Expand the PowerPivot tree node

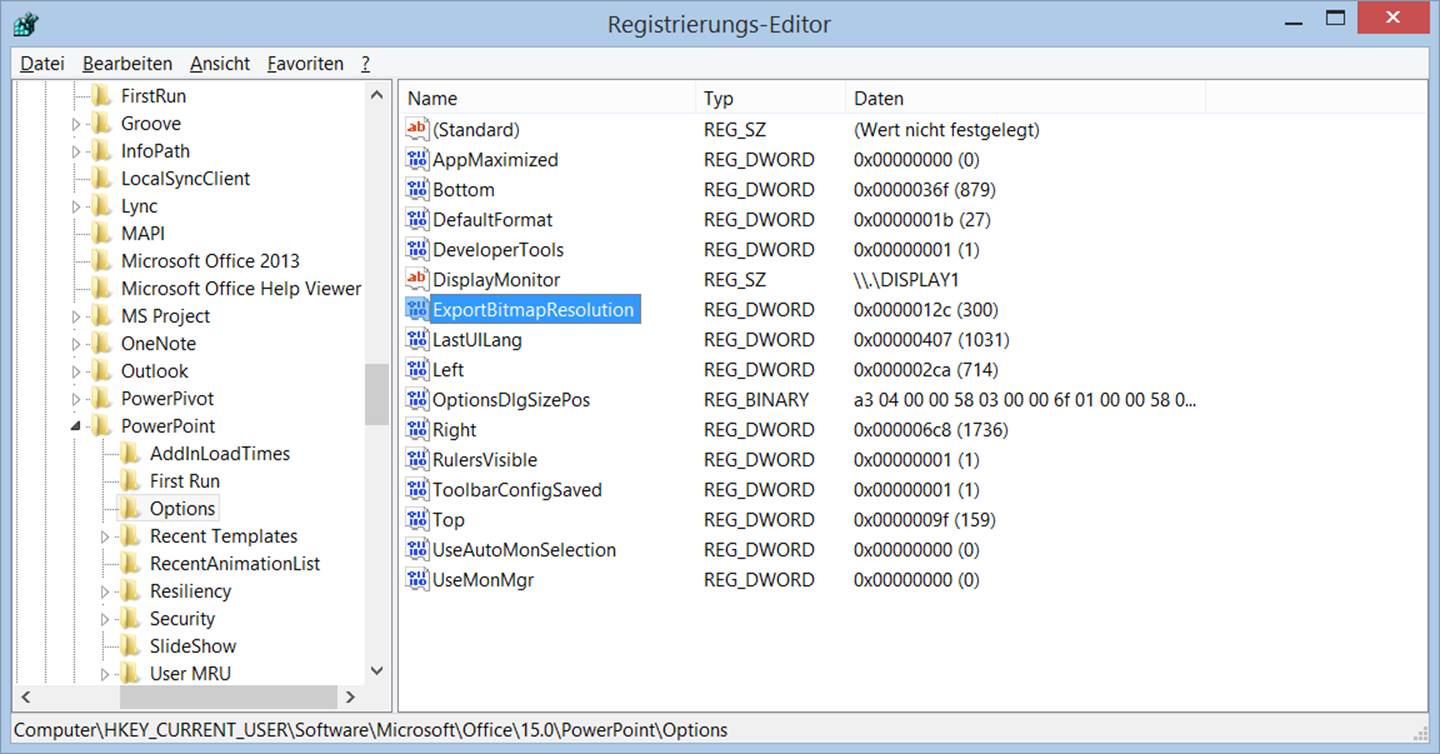(x=76, y=399)
